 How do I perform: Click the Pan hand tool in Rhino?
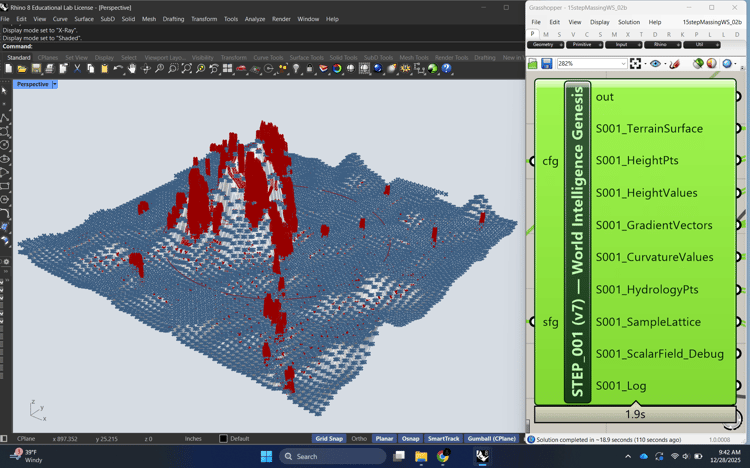point(132,69)
